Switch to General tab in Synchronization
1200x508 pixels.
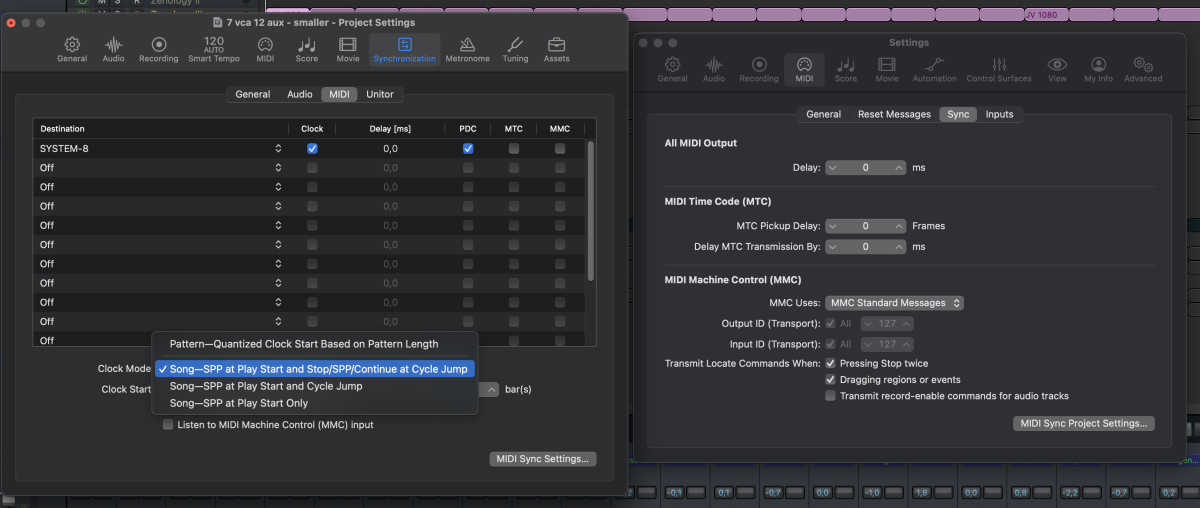point(253,94)
